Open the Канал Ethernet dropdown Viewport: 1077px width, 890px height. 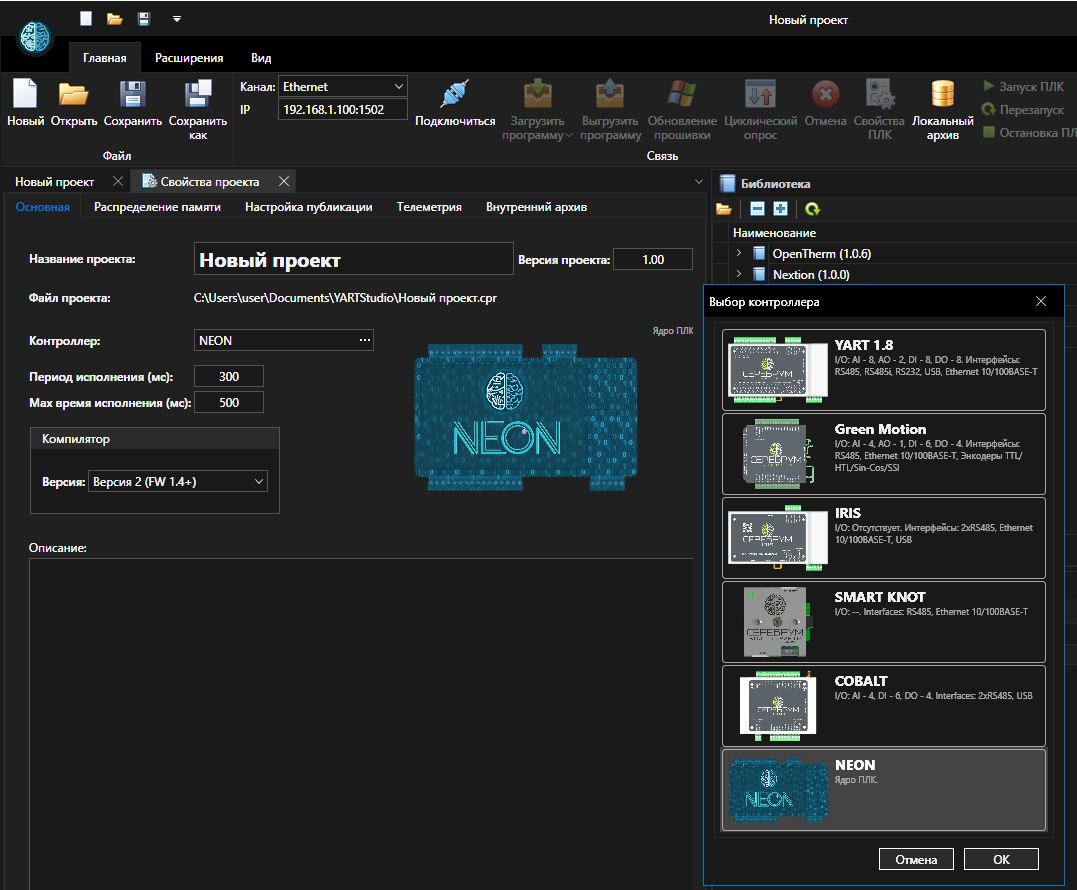pos(343,87)
